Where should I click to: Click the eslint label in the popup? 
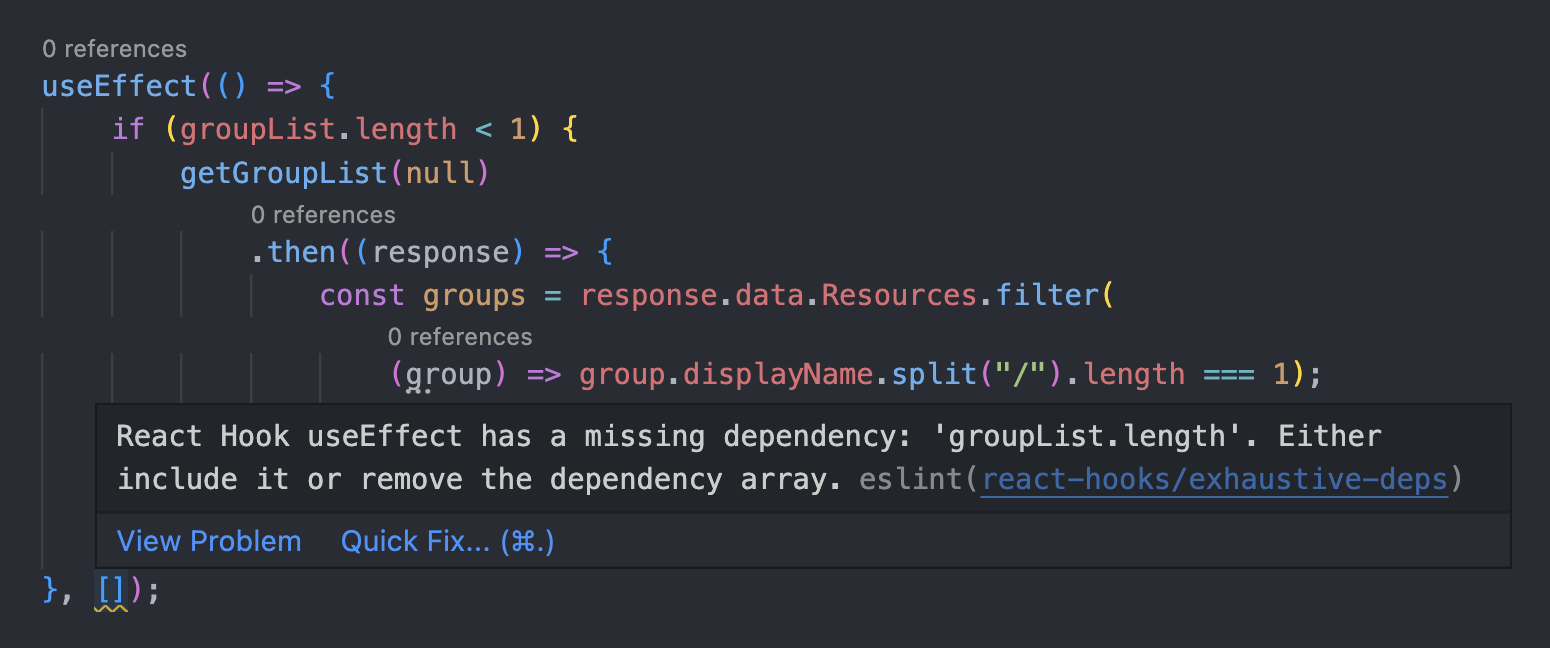tap(911, 479)
